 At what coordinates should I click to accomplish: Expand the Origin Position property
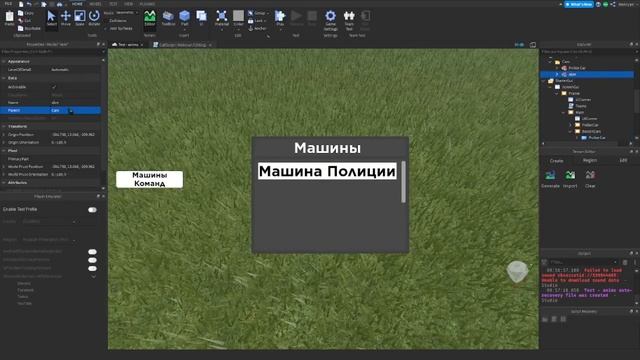[4, 134]
